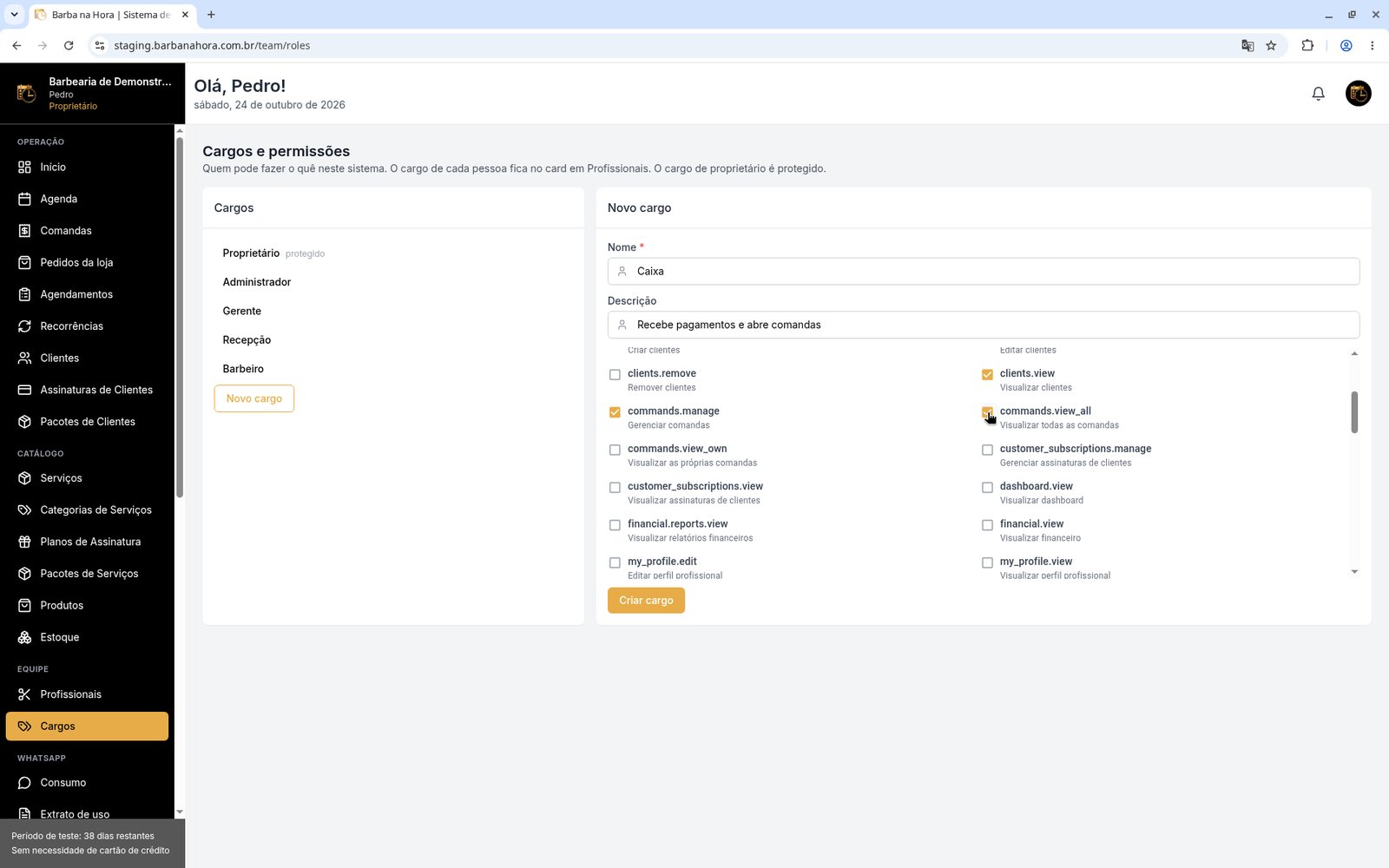Viewport: 1389px width, 868px height.
Task: Click Agendamentos sidebar icon
Action: click(x=24, y=294)
